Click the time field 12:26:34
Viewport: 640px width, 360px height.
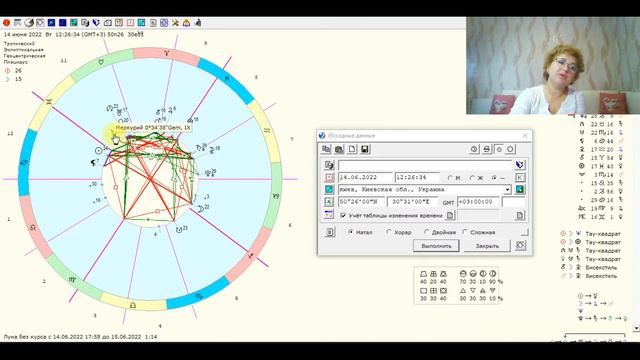click(417, 178)
